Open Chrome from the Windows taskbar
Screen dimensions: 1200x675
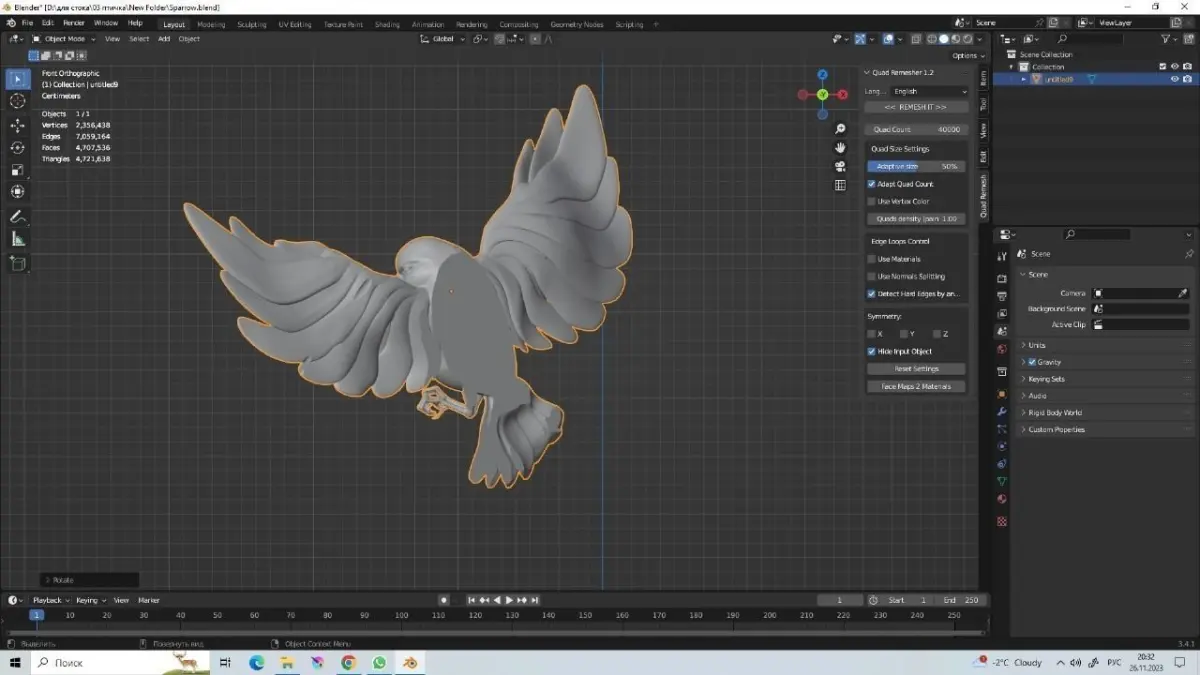348,662
